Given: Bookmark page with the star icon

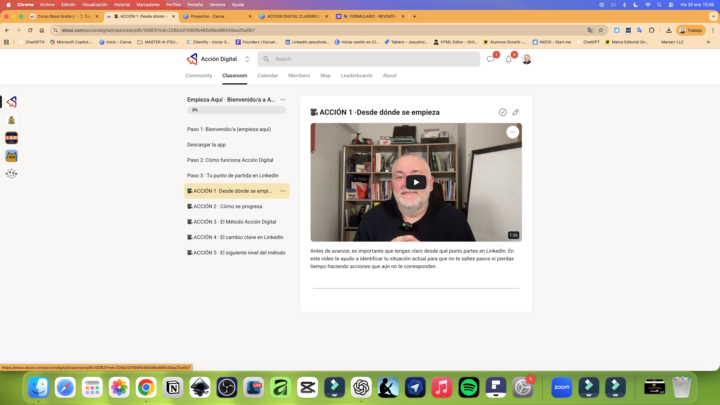Looking at the screenshot, I should (x=601, y=30).
